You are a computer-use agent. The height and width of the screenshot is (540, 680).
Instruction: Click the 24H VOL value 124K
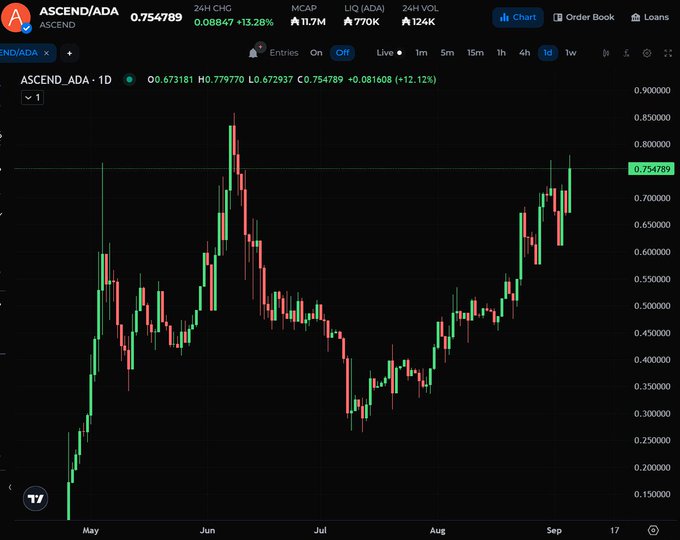[418, 22]
